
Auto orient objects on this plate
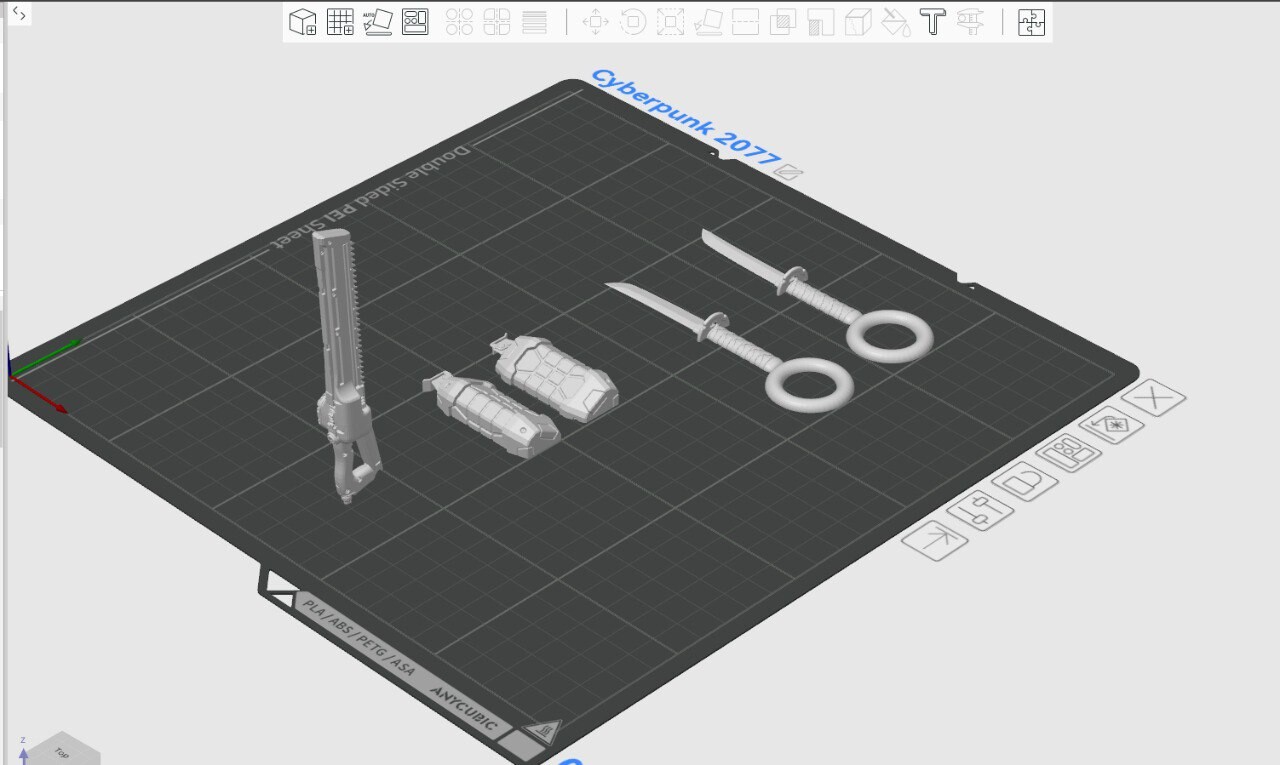pyautogui.click(x=1110, y=426)
